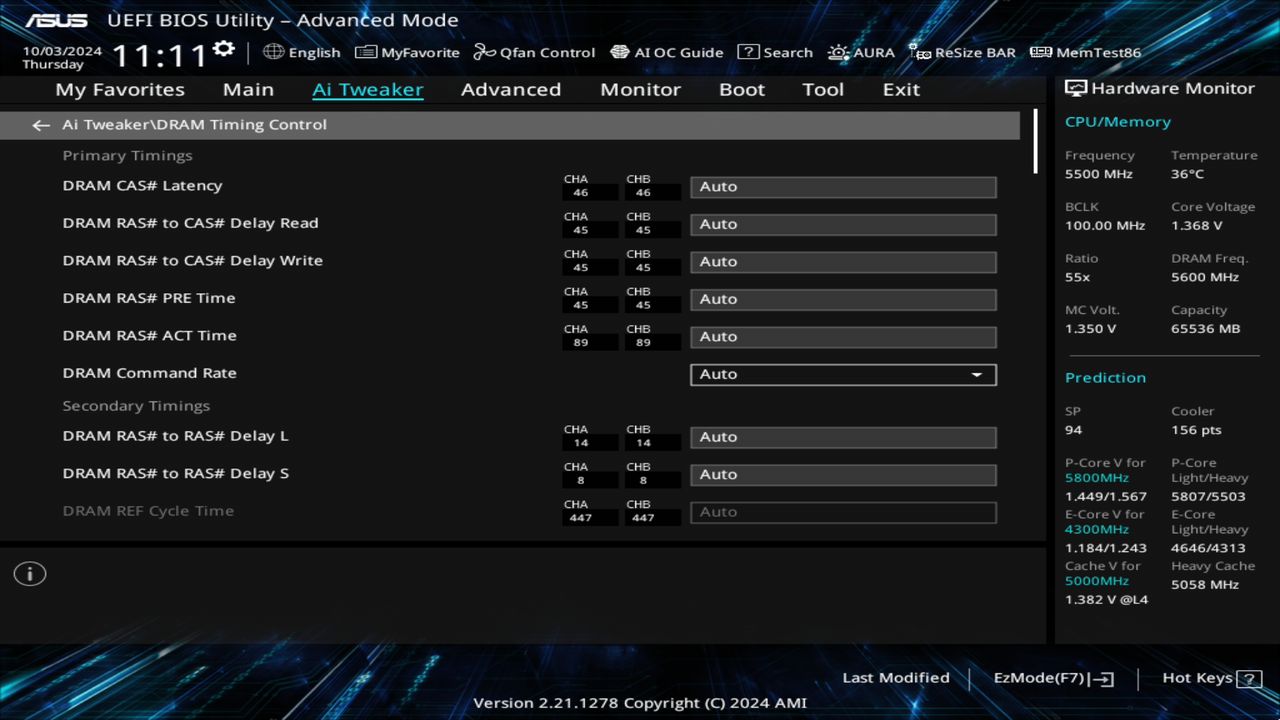Click the DRAM RAS# PRE Time Auto field

coord(843,299)
